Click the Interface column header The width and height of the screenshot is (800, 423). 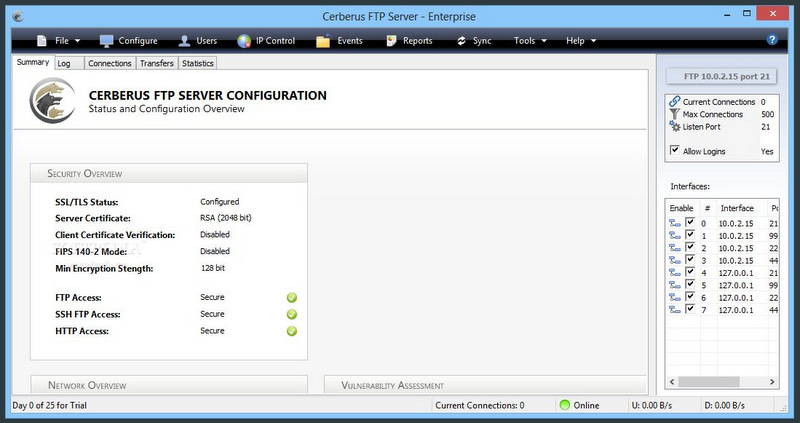pos(737,208)
